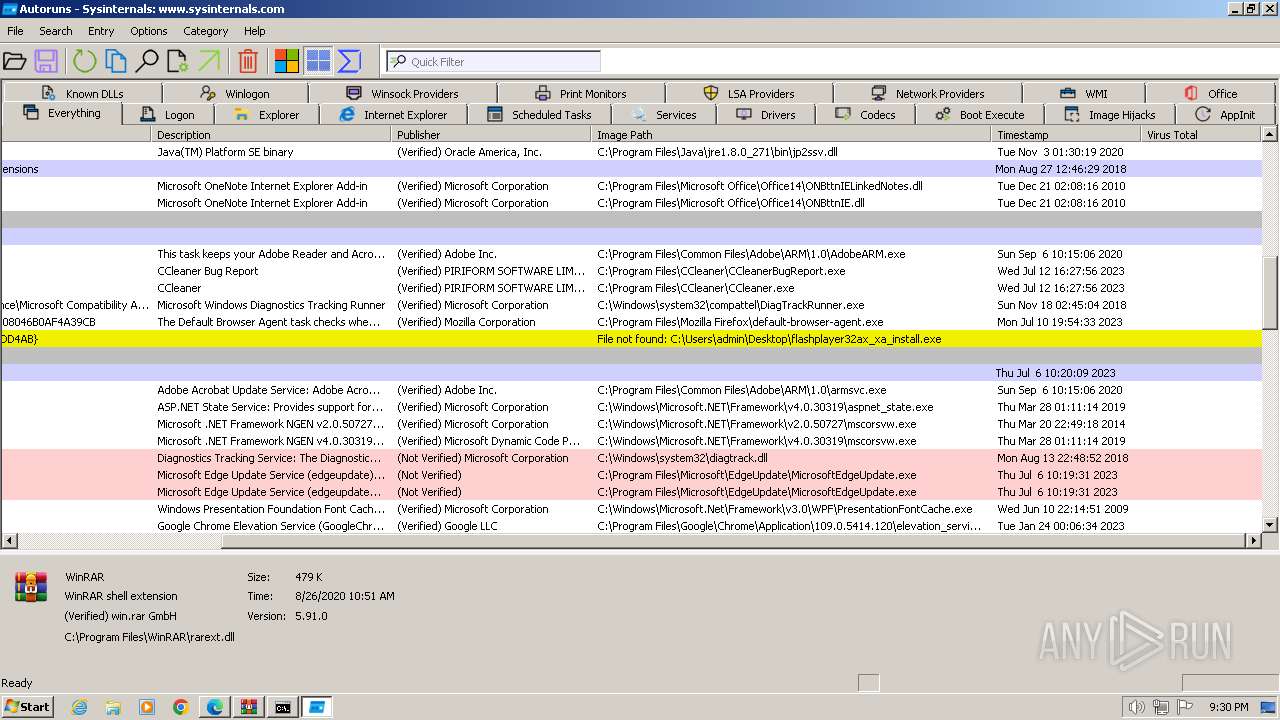Open the Command Prompt taskbar icon
The image size is (1280, 720).
[x=283, y=707]
